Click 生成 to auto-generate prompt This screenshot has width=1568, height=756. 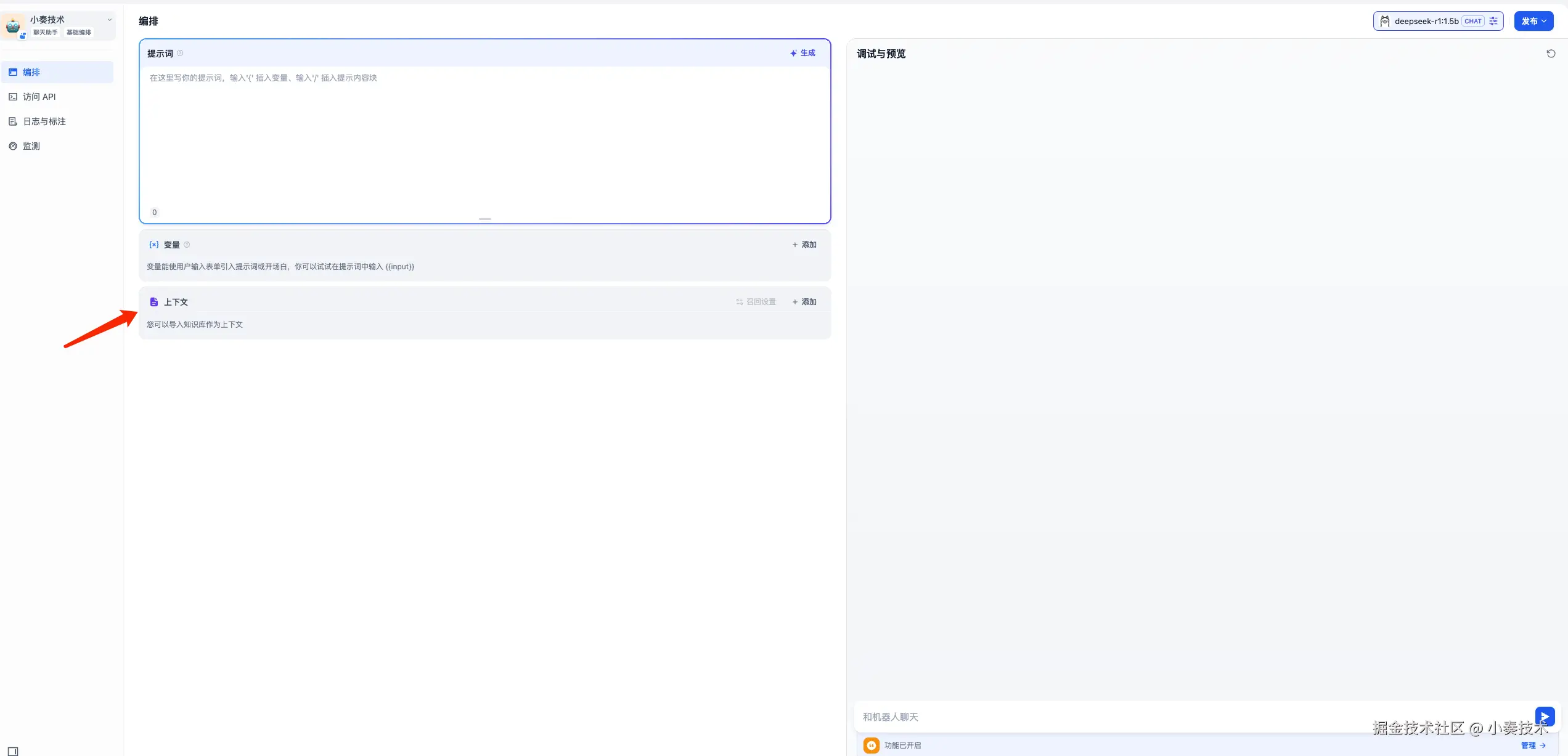802,53
